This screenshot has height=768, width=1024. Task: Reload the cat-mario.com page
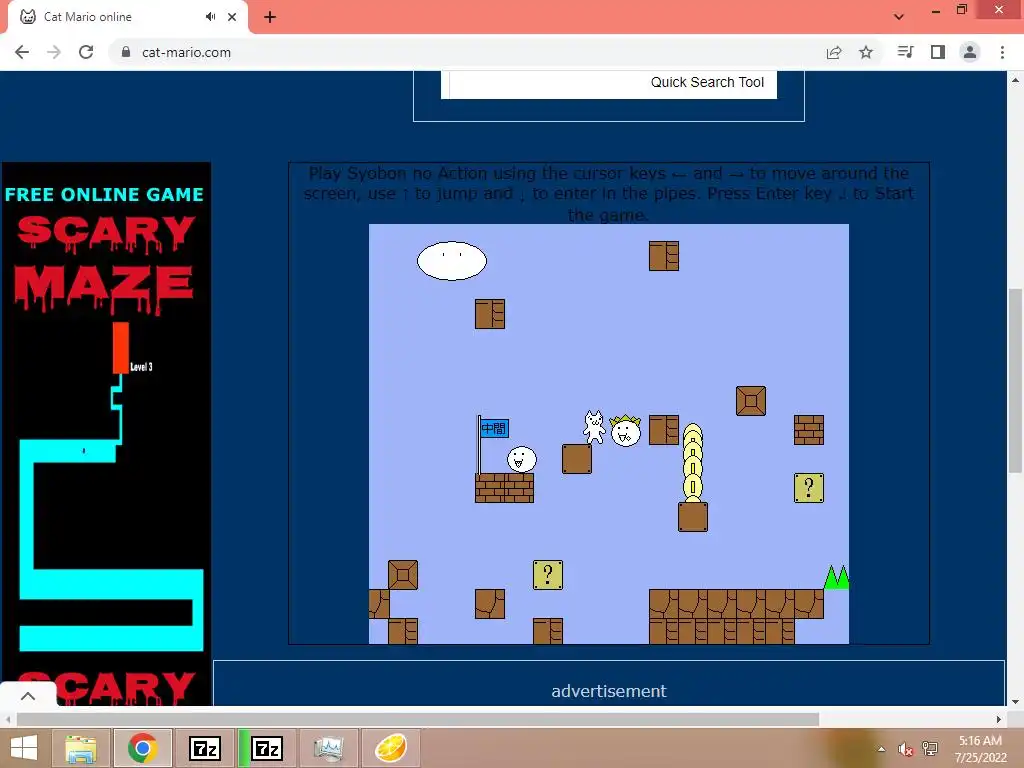86,52
